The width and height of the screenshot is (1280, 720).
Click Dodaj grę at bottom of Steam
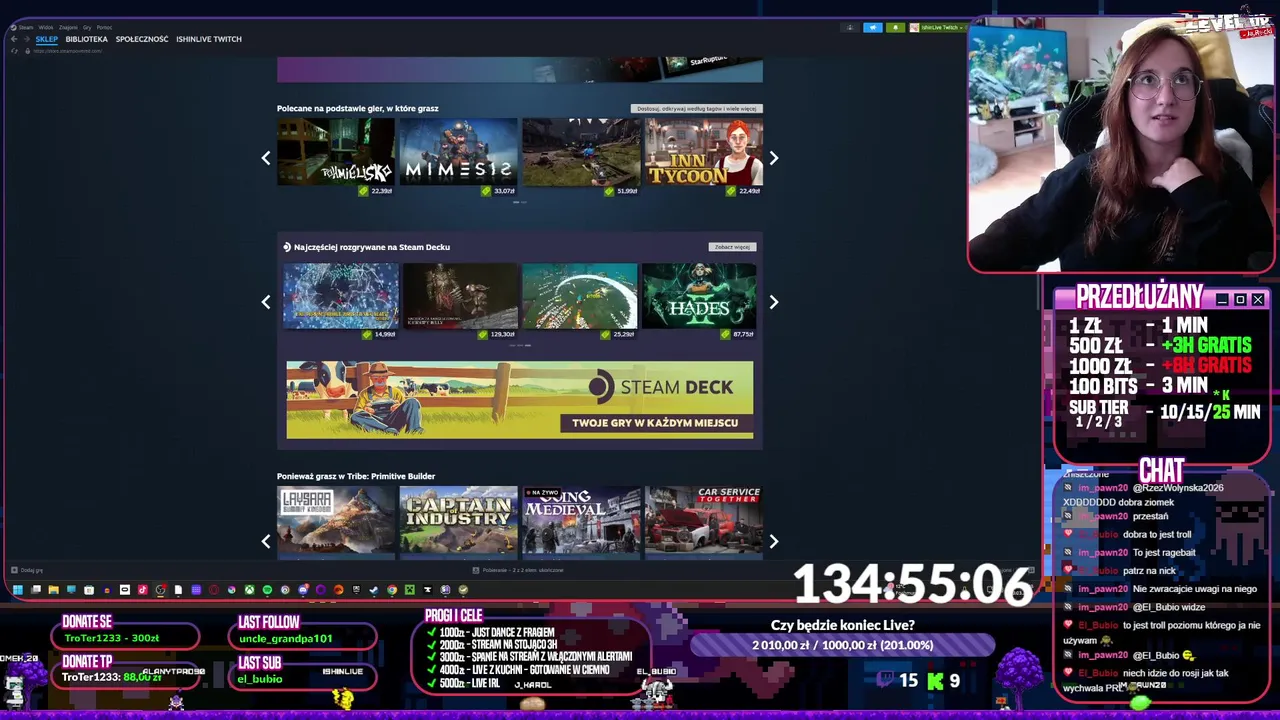[x=27, y=570]
